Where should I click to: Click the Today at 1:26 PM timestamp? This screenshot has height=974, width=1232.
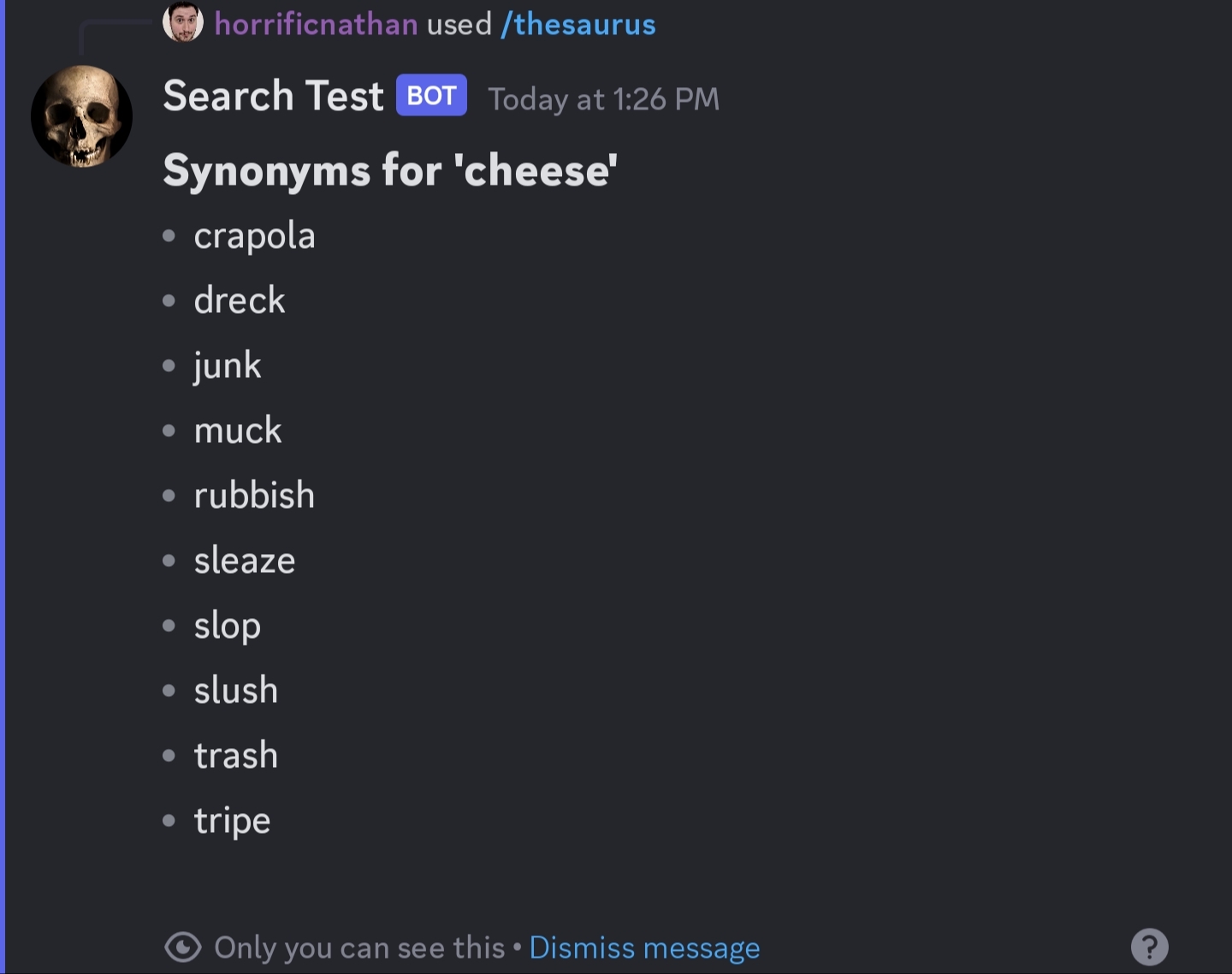(x=603, y=99)
